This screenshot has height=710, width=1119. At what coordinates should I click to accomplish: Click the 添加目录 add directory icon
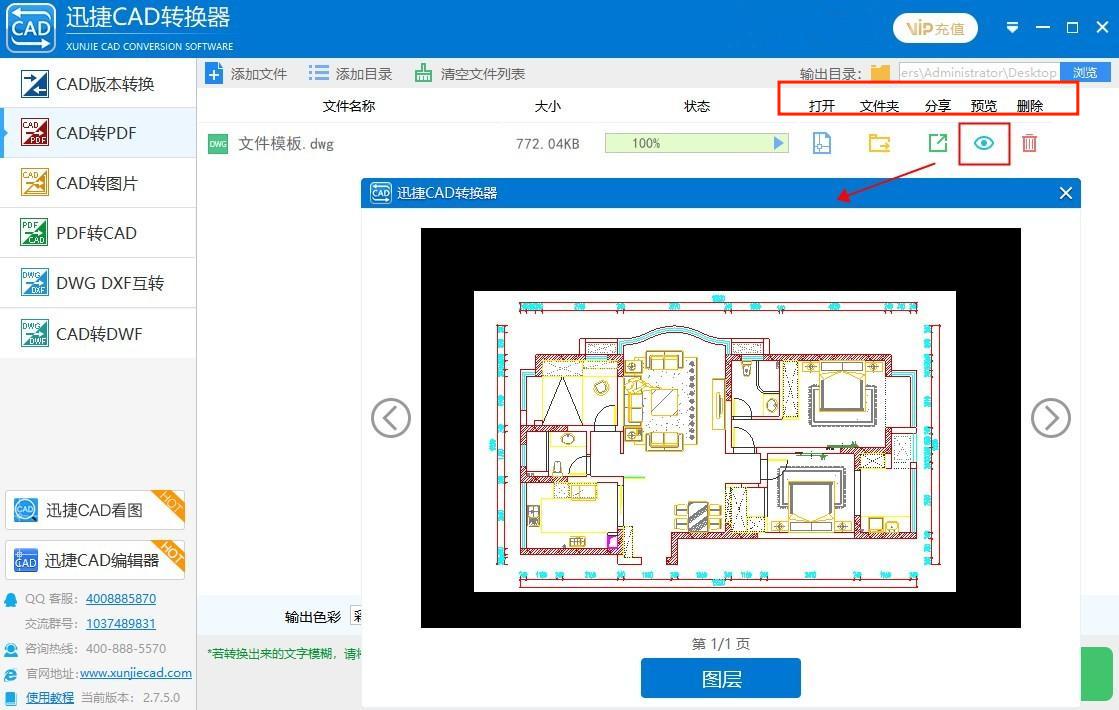tap(318, 72)
